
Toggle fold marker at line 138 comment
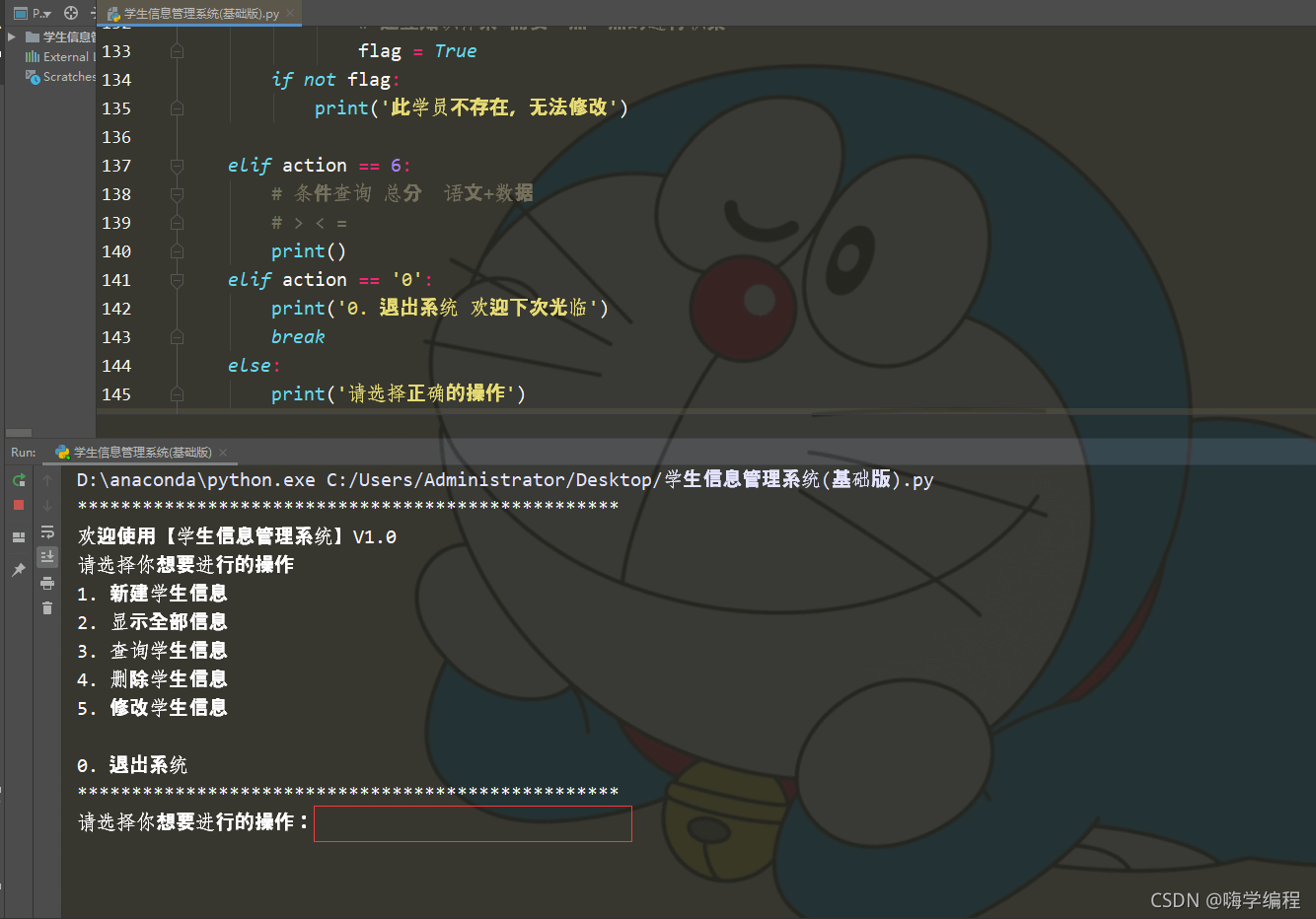177,194
